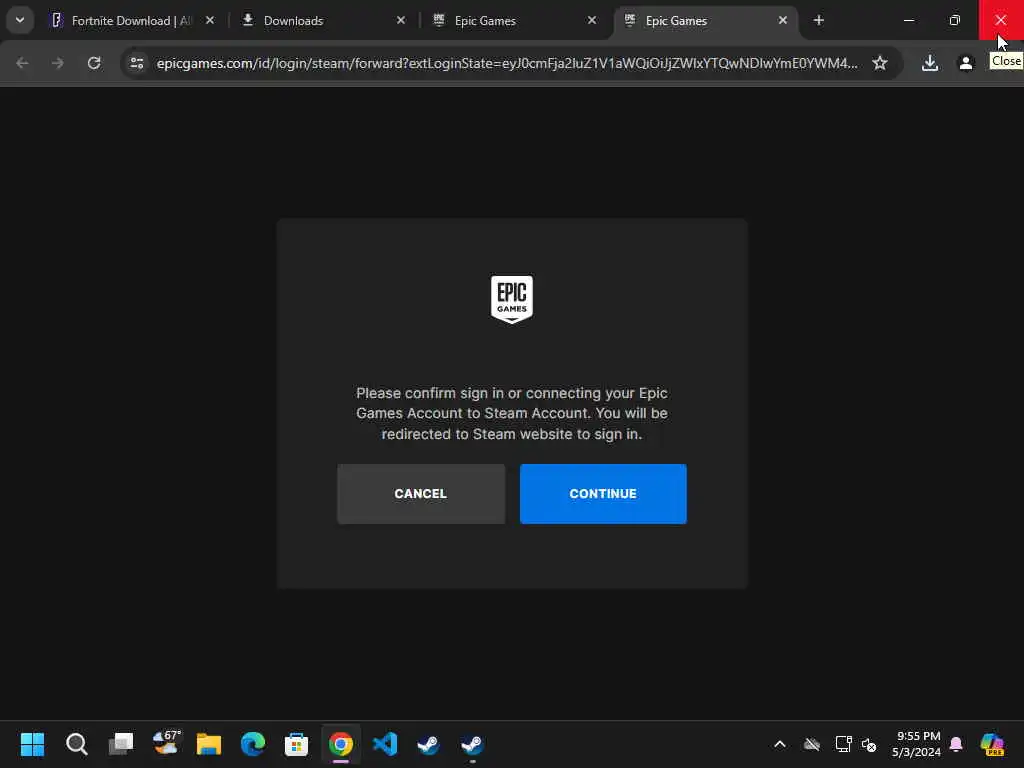Viewport: 1024px width, 768px height.
Task: Close the Downloads tab
Action: [400, 20]
